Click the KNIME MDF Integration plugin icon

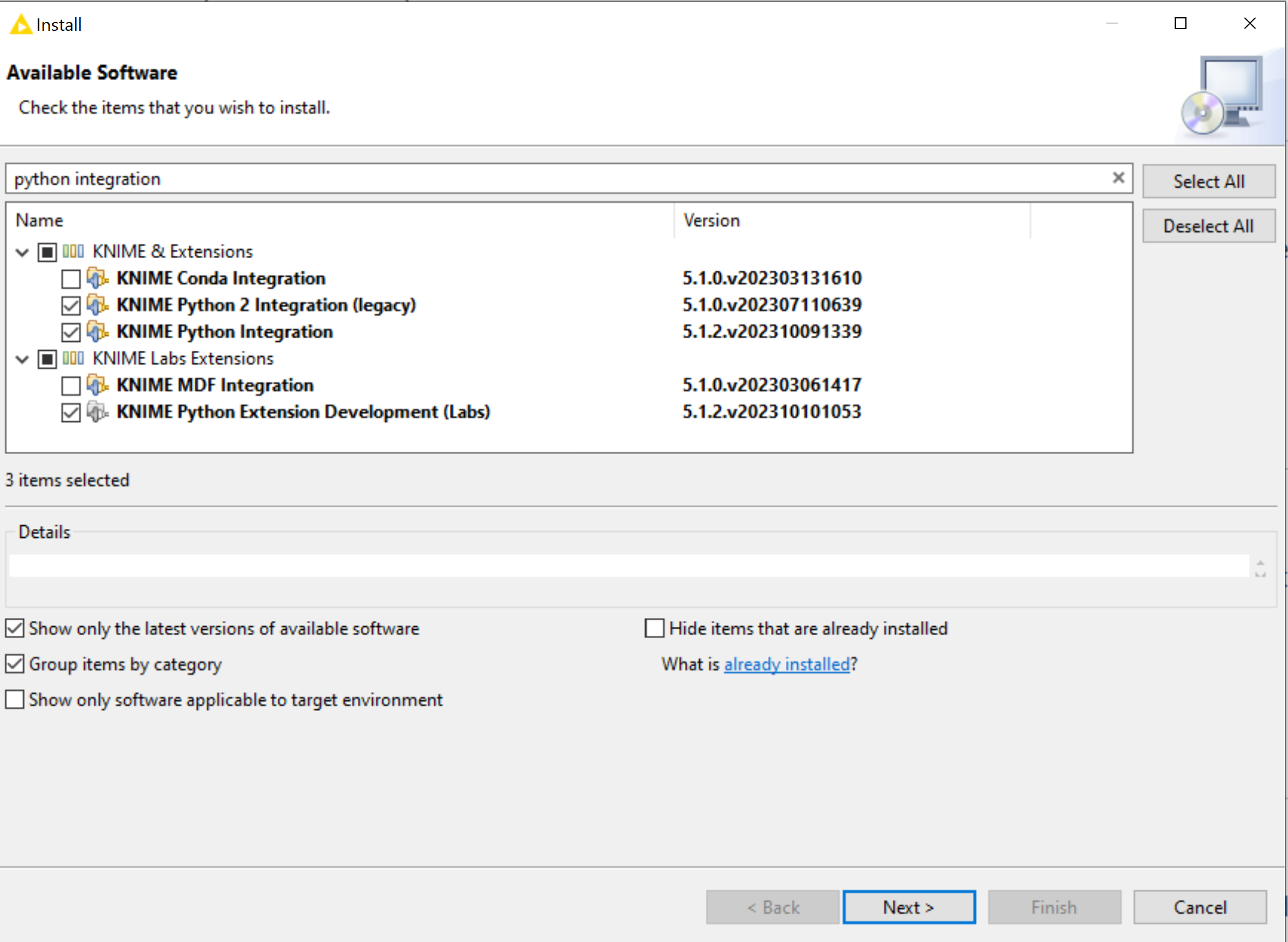(x=97, y=385)
